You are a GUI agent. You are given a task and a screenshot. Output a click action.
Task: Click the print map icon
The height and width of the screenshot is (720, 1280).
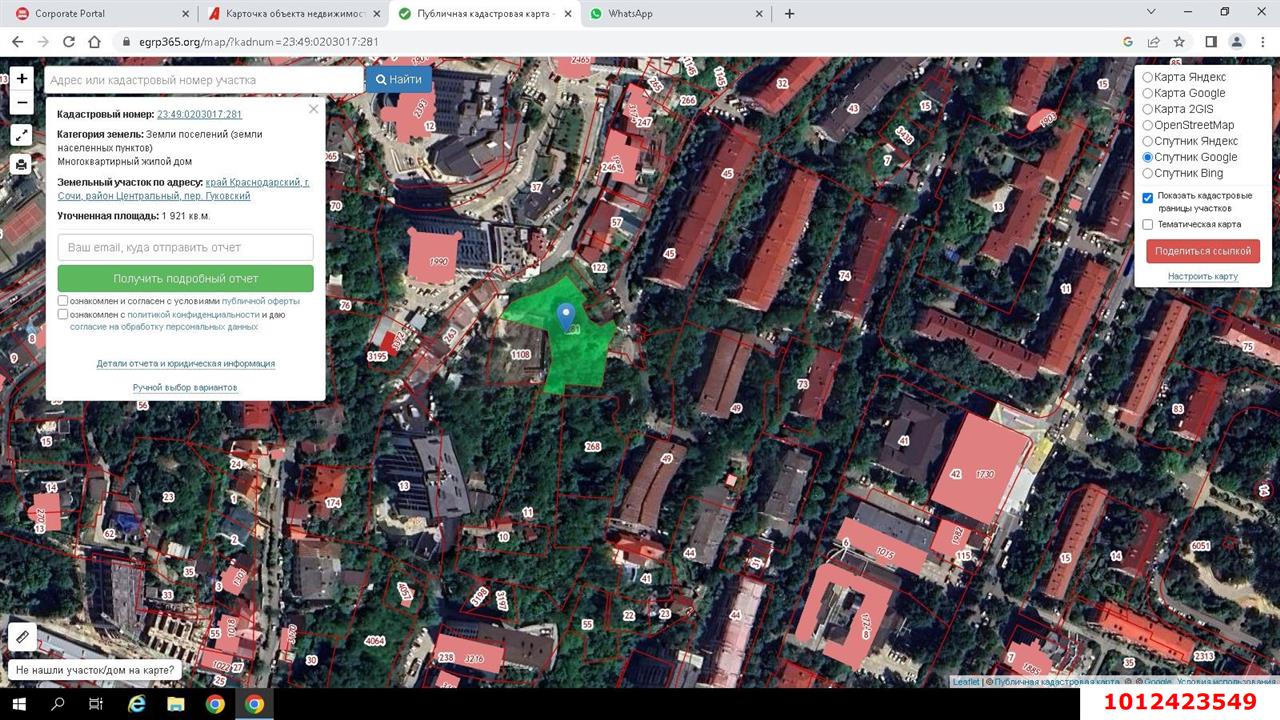22,165
